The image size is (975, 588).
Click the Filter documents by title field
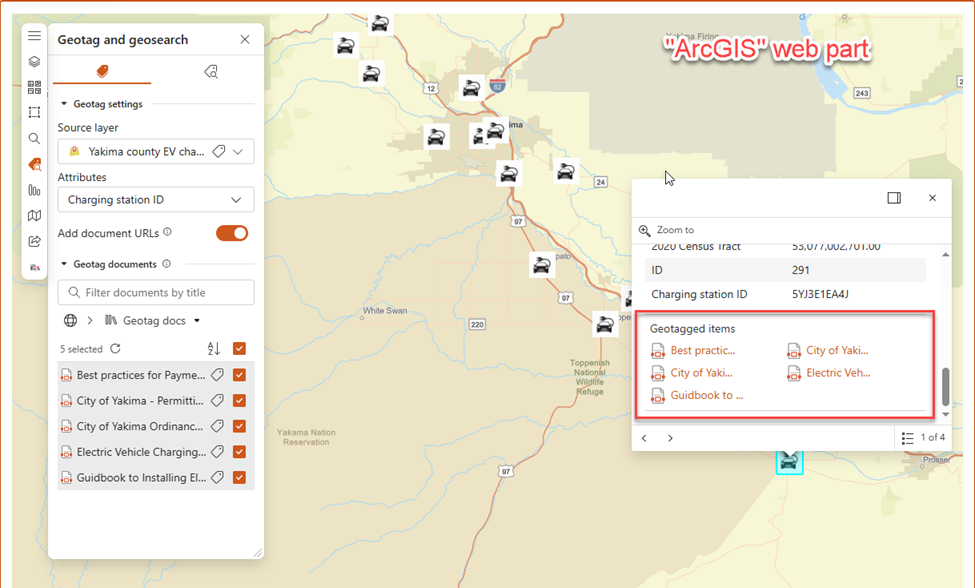coord(155,292)
